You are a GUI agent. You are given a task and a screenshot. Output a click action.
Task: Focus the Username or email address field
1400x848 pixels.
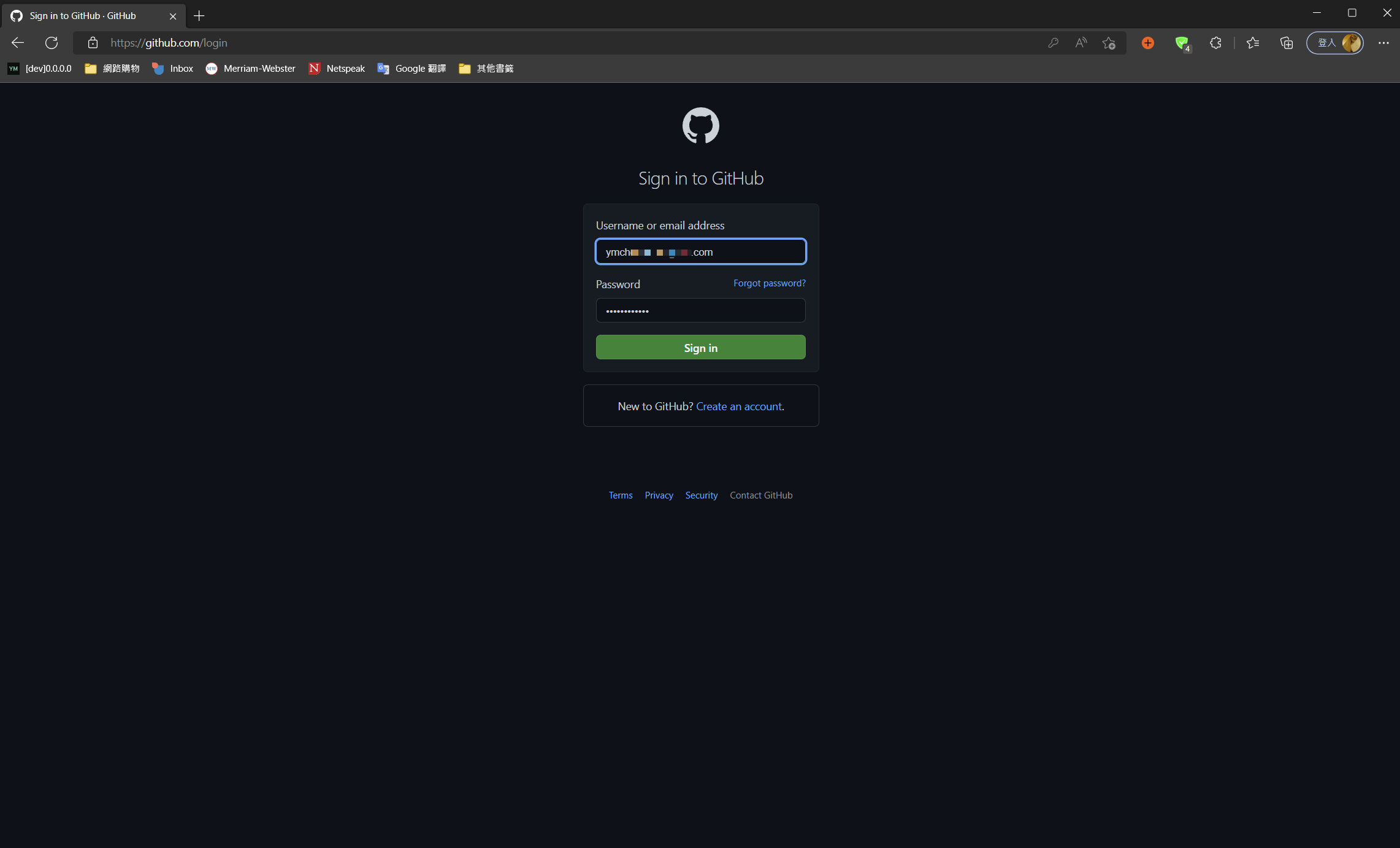(700, 251)
